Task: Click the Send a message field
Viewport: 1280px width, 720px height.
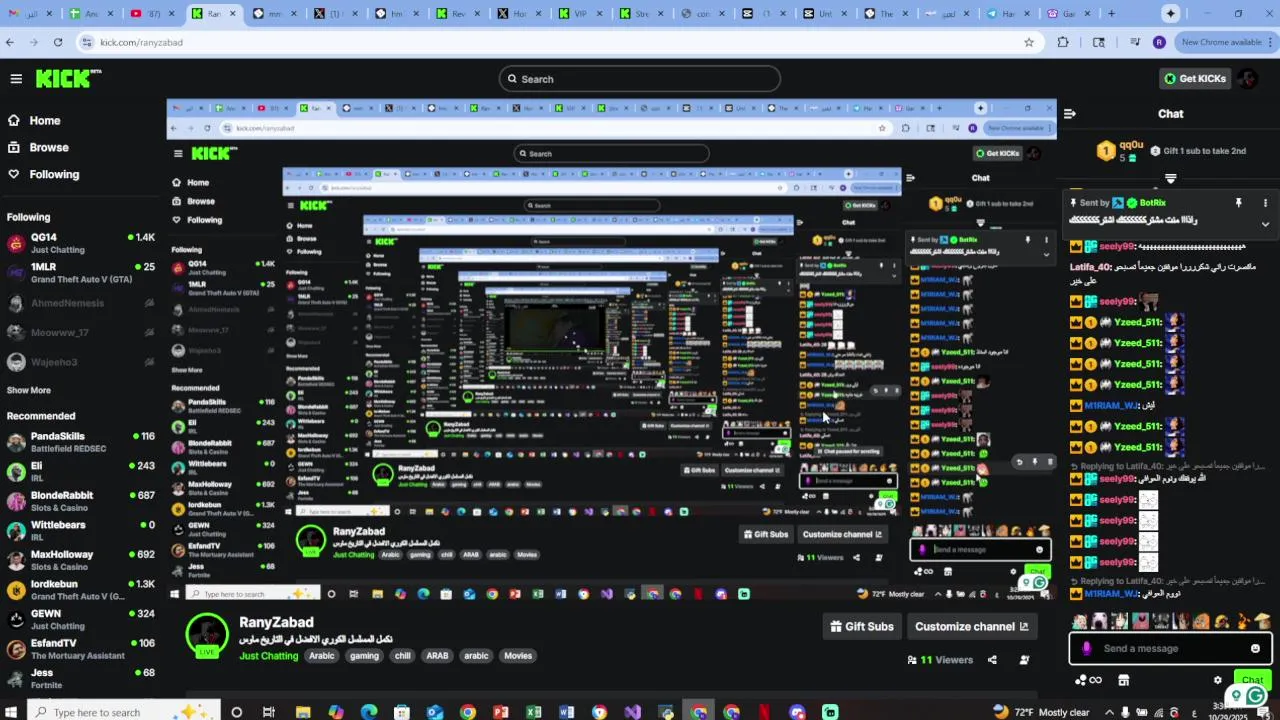Action: tap(1171, 648)
